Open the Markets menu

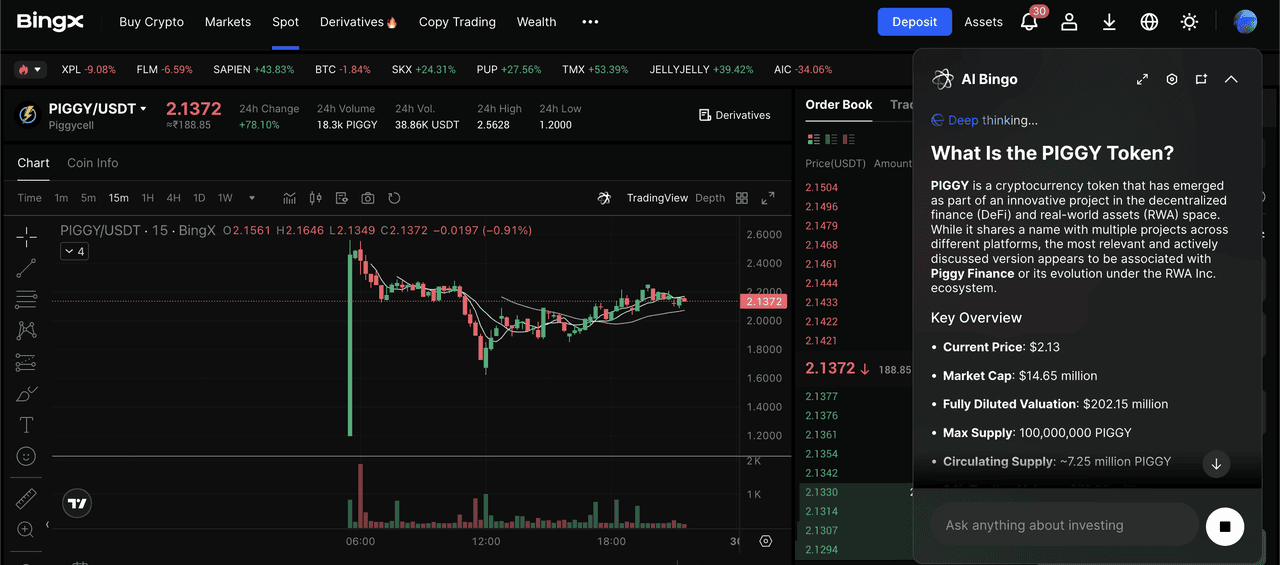(x=228, y=22)
